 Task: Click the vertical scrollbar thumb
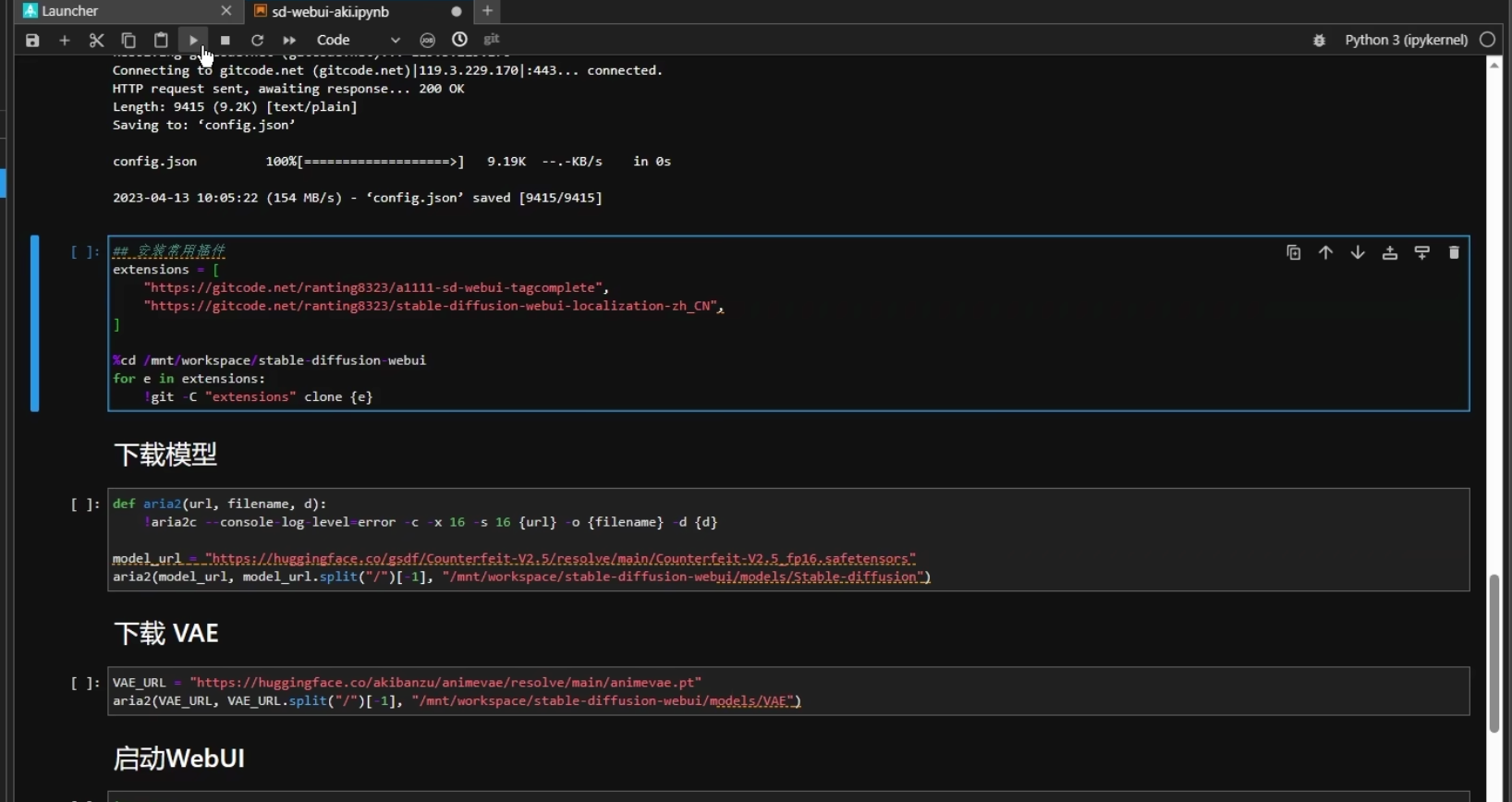point(1494,653)
